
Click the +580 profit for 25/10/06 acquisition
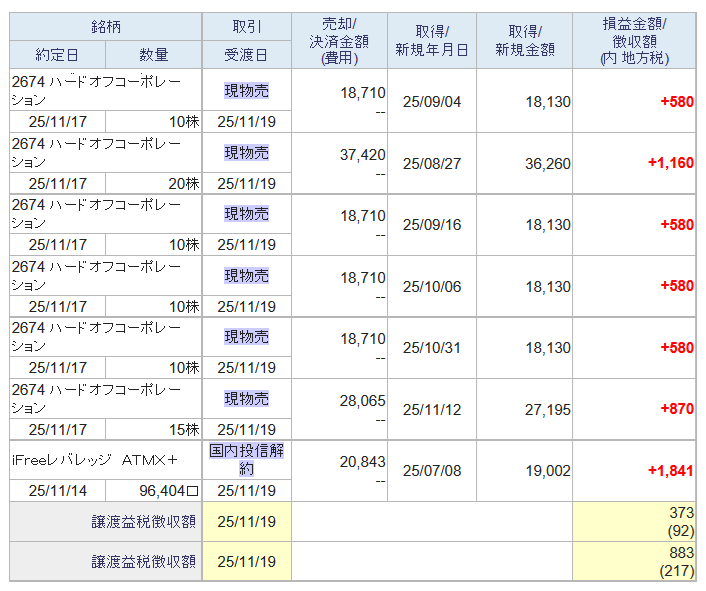[x=677, y=286]
